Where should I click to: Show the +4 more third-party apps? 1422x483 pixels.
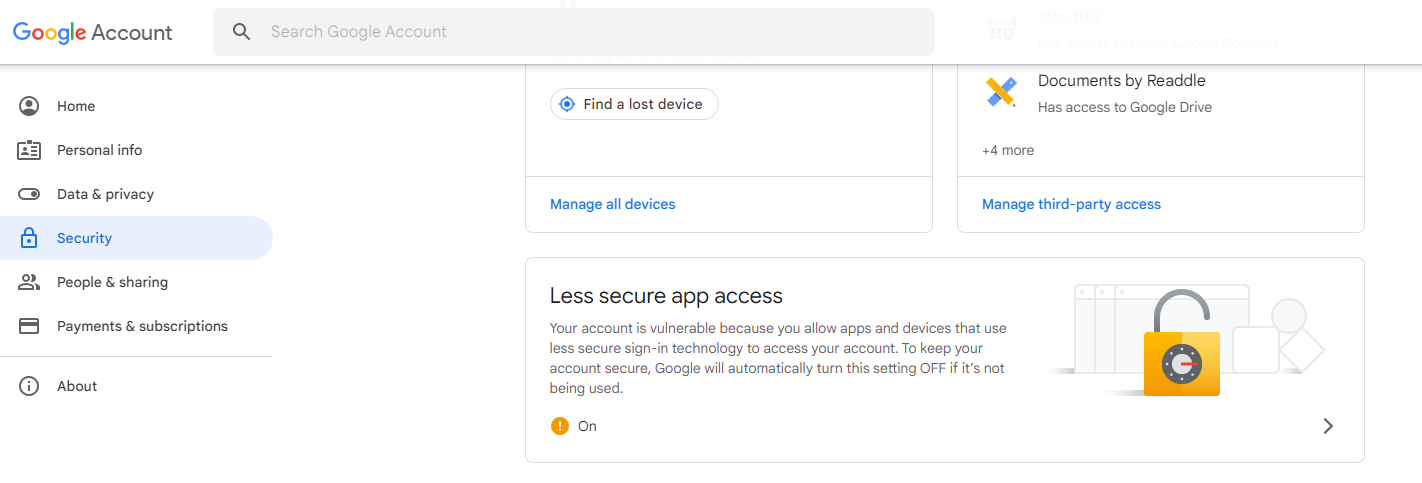pyautogui.click(x=1008, y=150)
